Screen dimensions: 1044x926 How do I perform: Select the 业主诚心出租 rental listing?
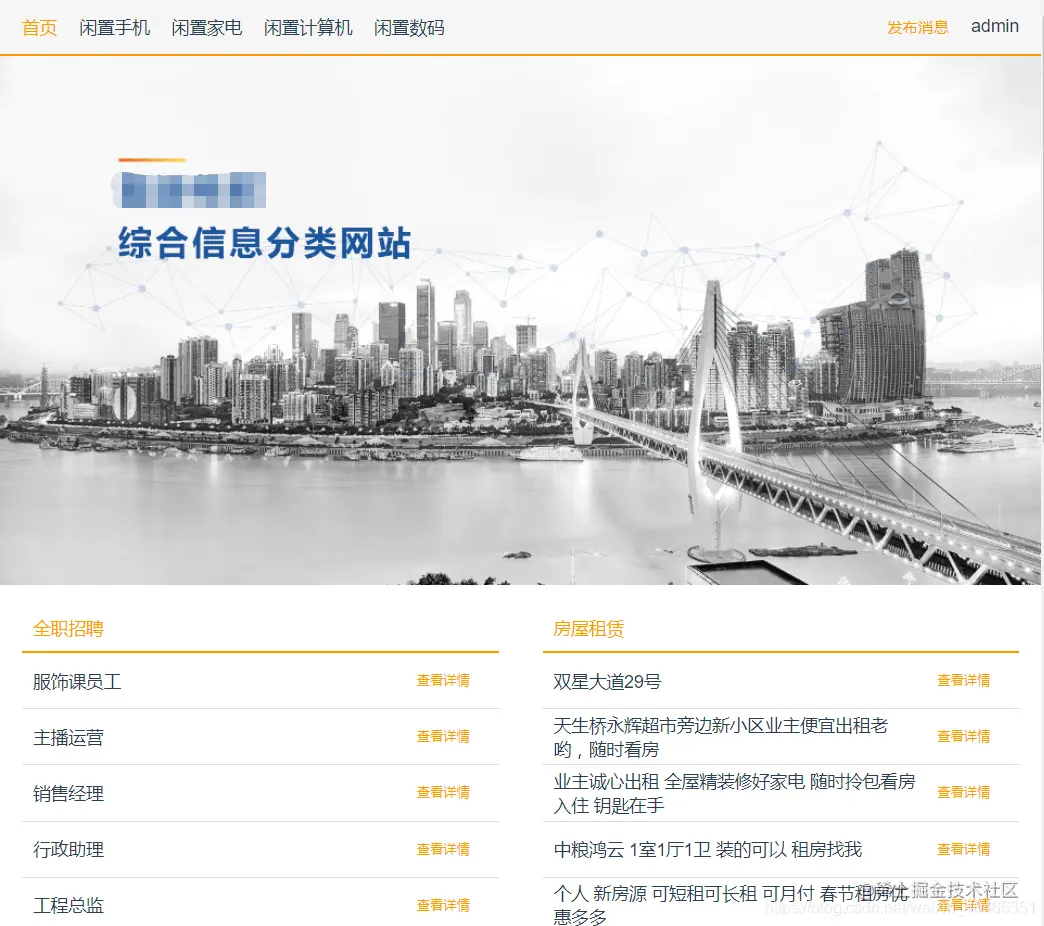click(734, 794)
